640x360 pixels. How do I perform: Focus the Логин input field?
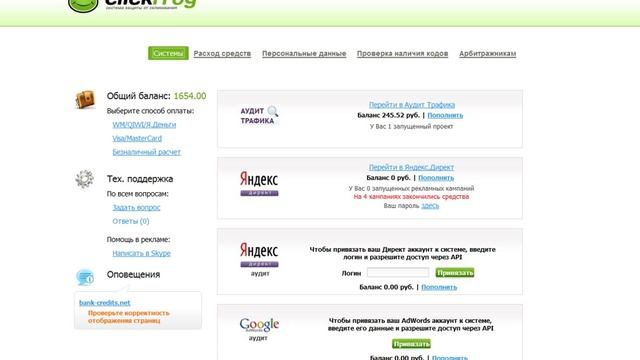398,273
